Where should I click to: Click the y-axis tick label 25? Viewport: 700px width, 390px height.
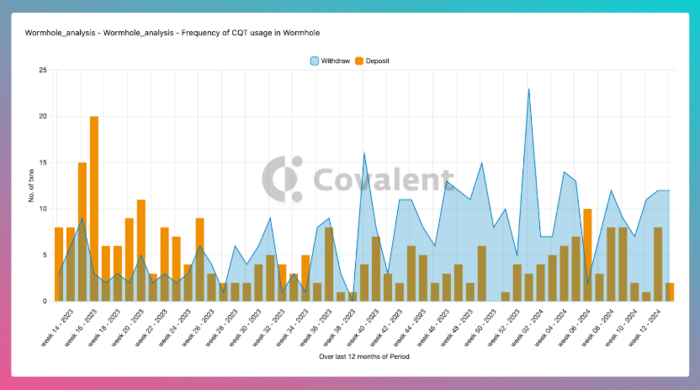(43, 70)
